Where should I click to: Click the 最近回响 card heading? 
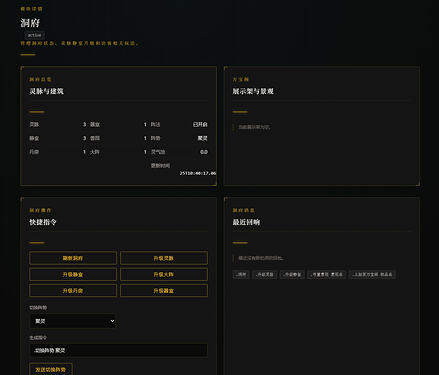[x=246, y=222]
